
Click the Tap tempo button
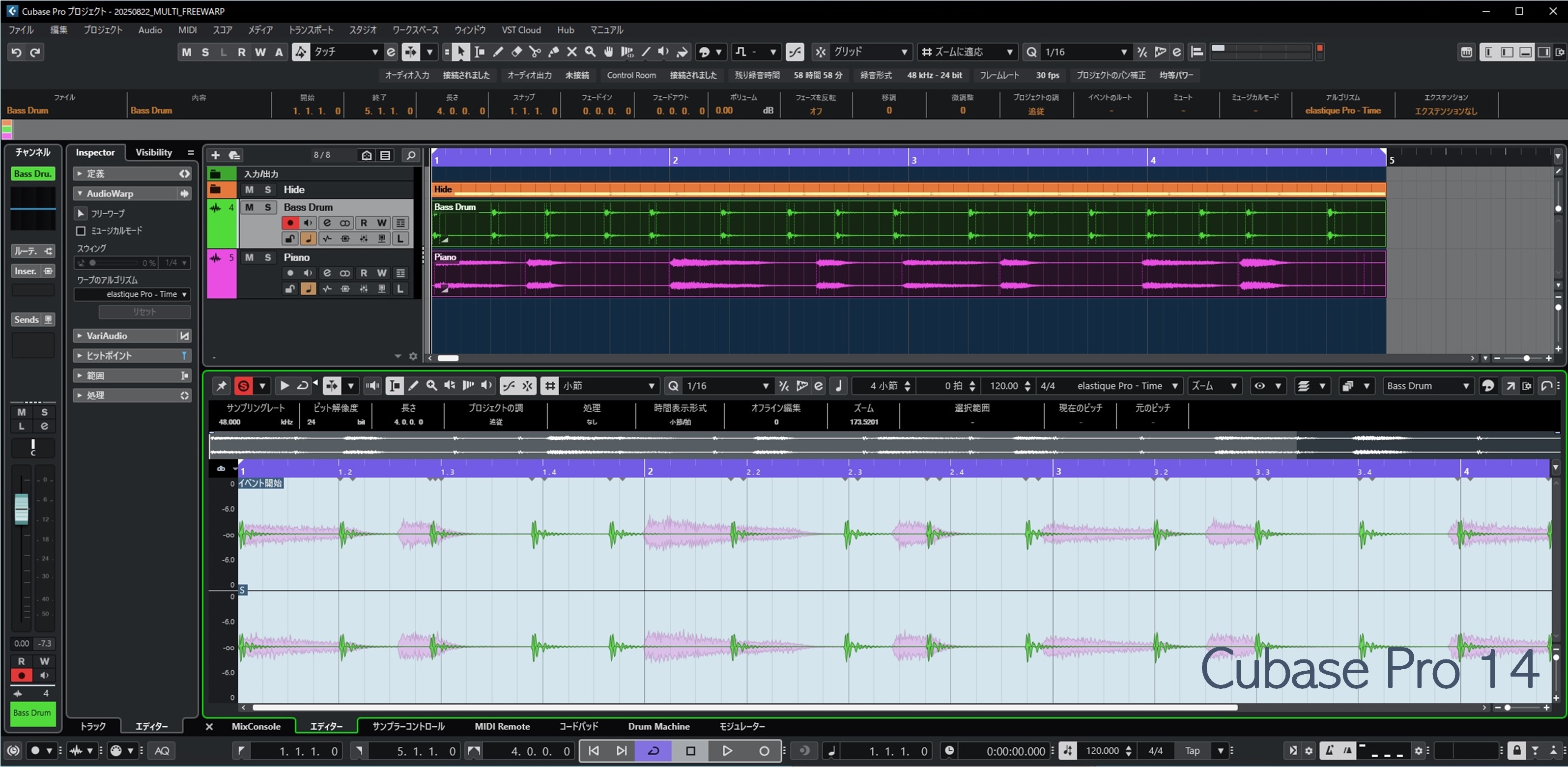tap(1192, 751)
